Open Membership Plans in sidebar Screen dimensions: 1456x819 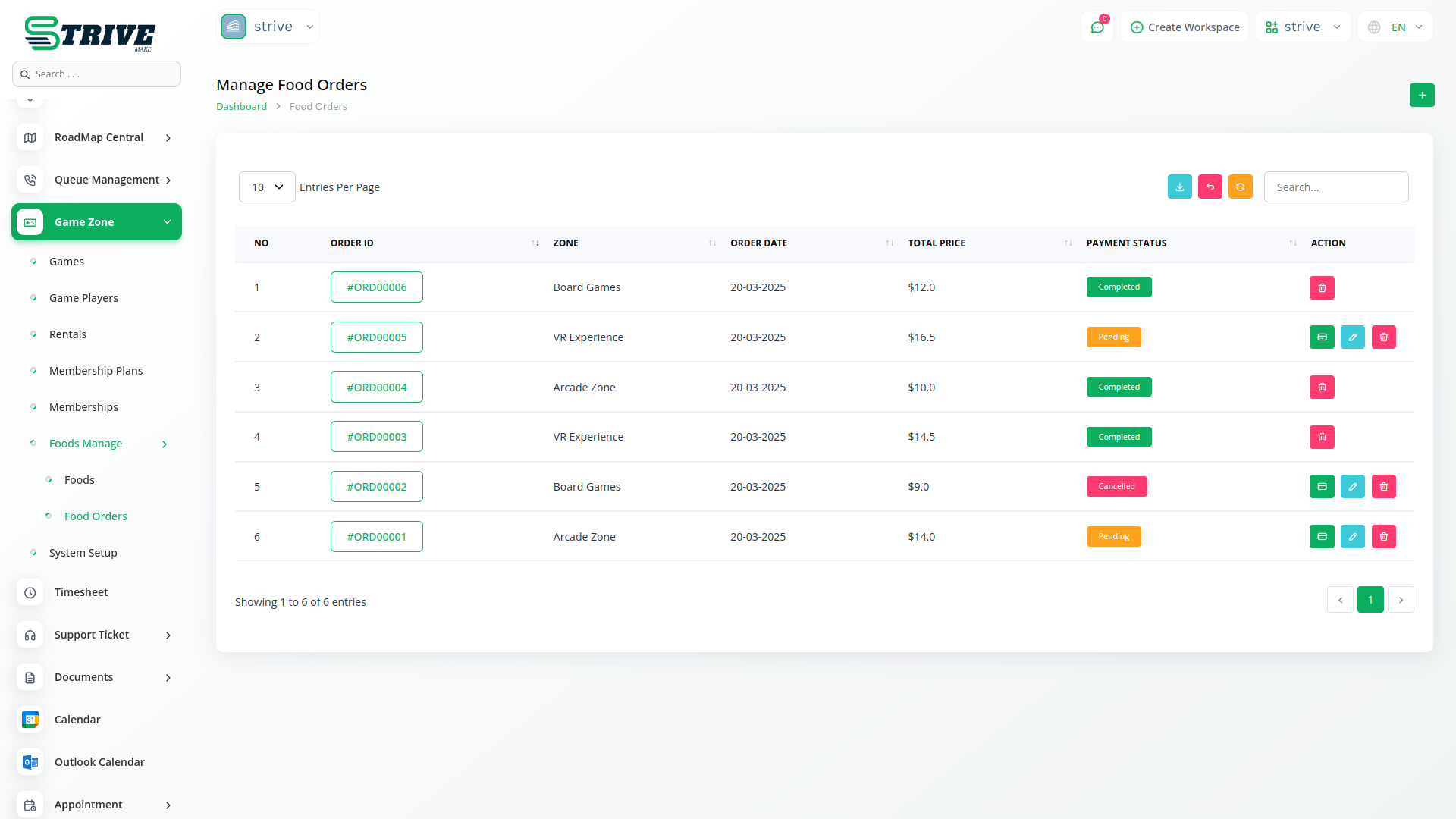[96, 371]
